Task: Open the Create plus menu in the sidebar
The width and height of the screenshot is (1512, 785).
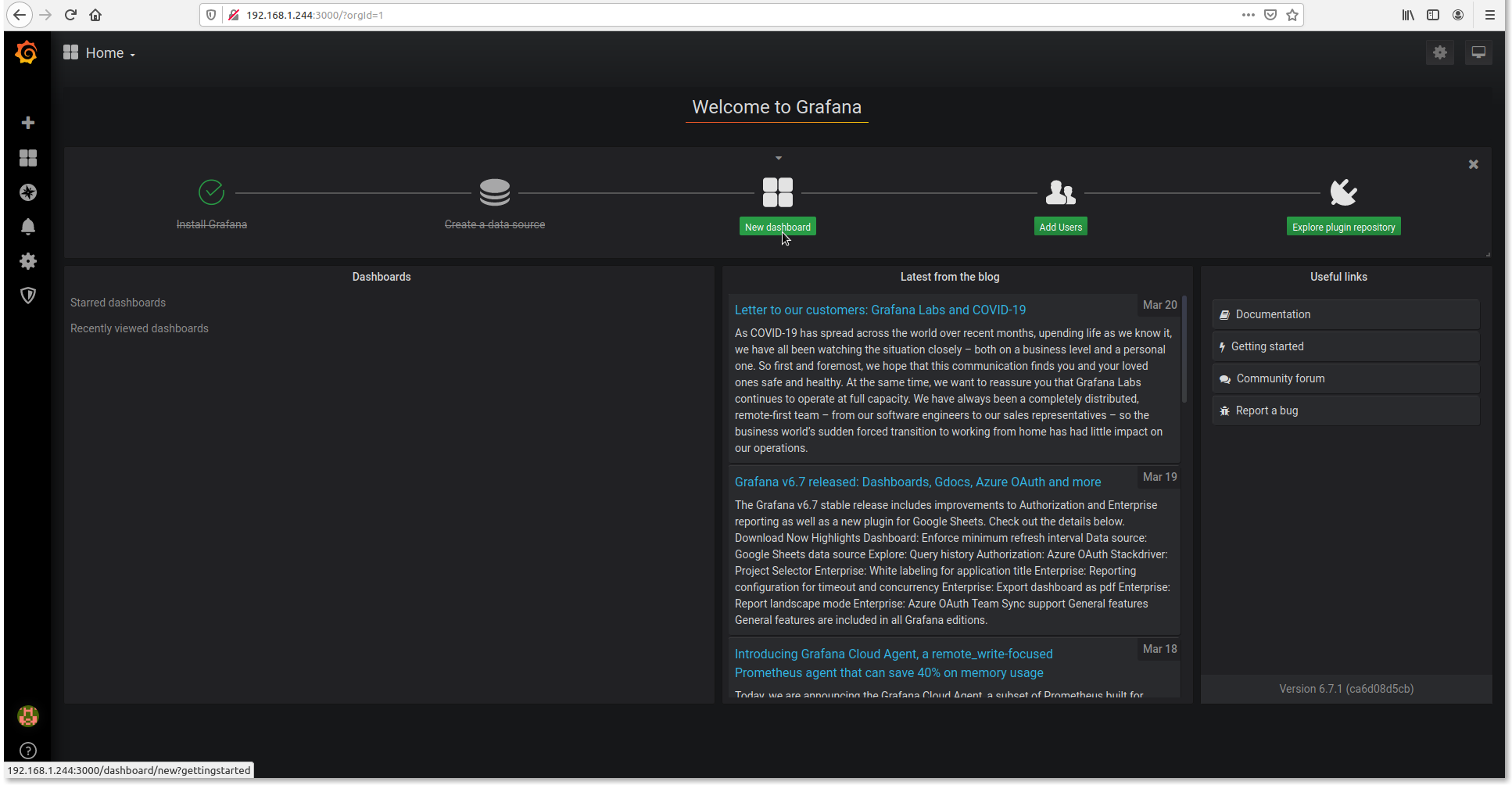Action: click(x=28, y=123)
